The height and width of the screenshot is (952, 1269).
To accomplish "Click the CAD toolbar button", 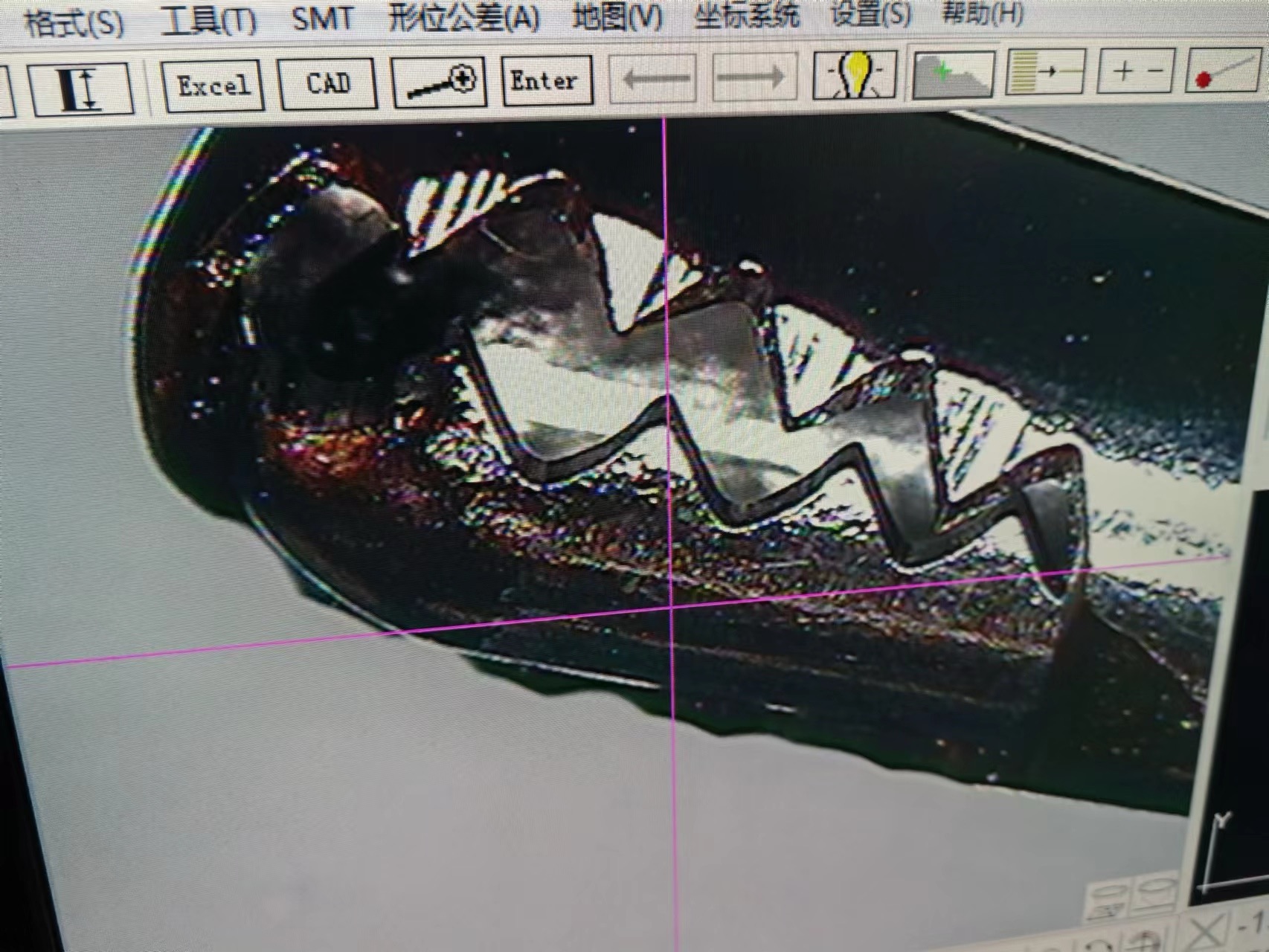I will [x=328, y=83].
